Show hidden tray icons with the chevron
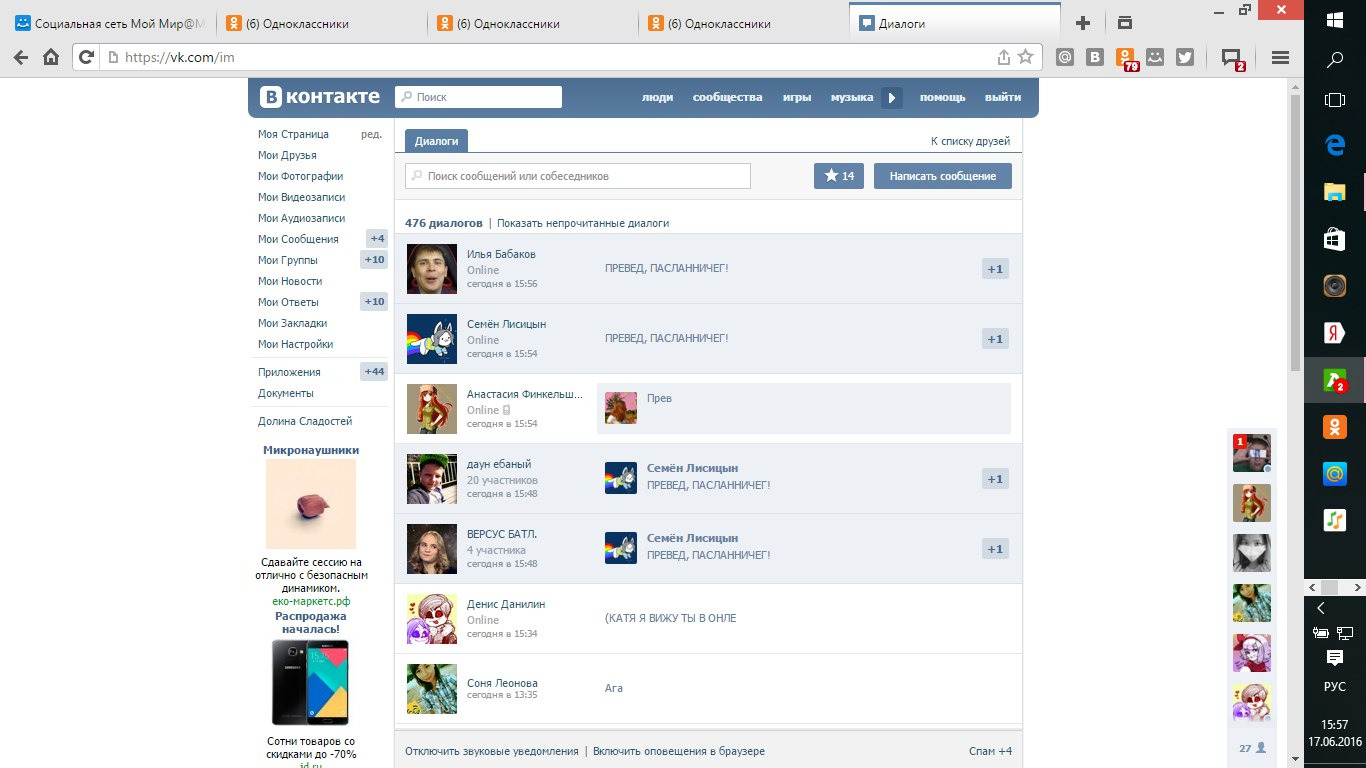This screenshot has width=1366, height=768. (1320, 608)
